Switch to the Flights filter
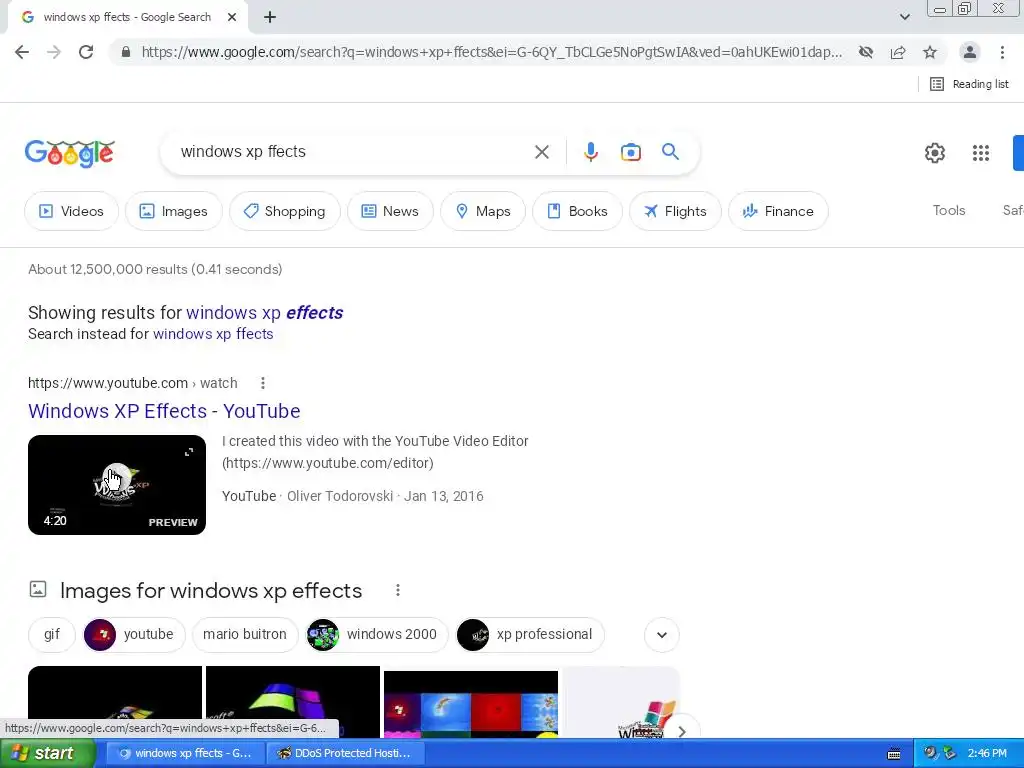 tap(675, 211)
